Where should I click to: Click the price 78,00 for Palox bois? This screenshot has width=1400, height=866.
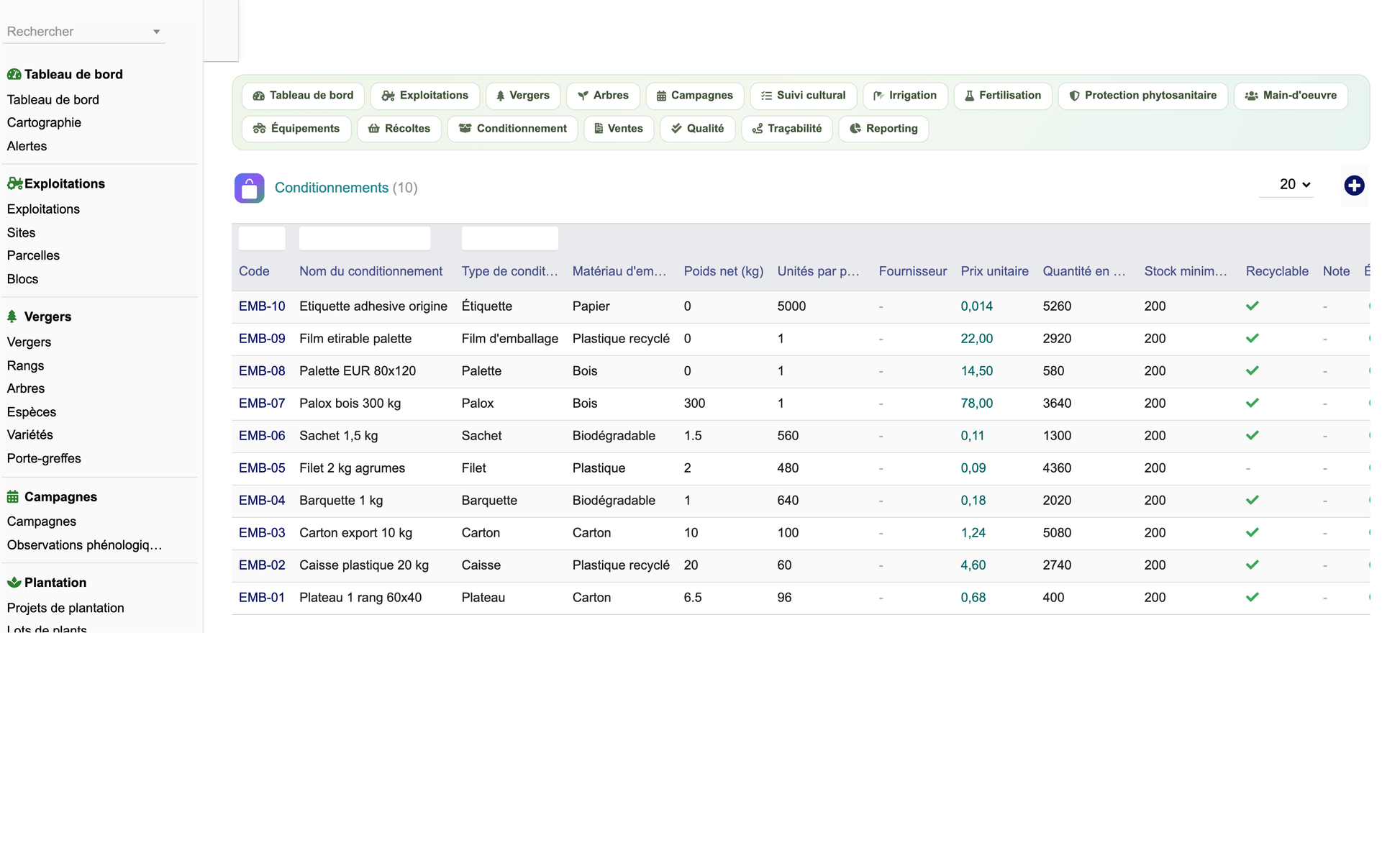(976, 404)
